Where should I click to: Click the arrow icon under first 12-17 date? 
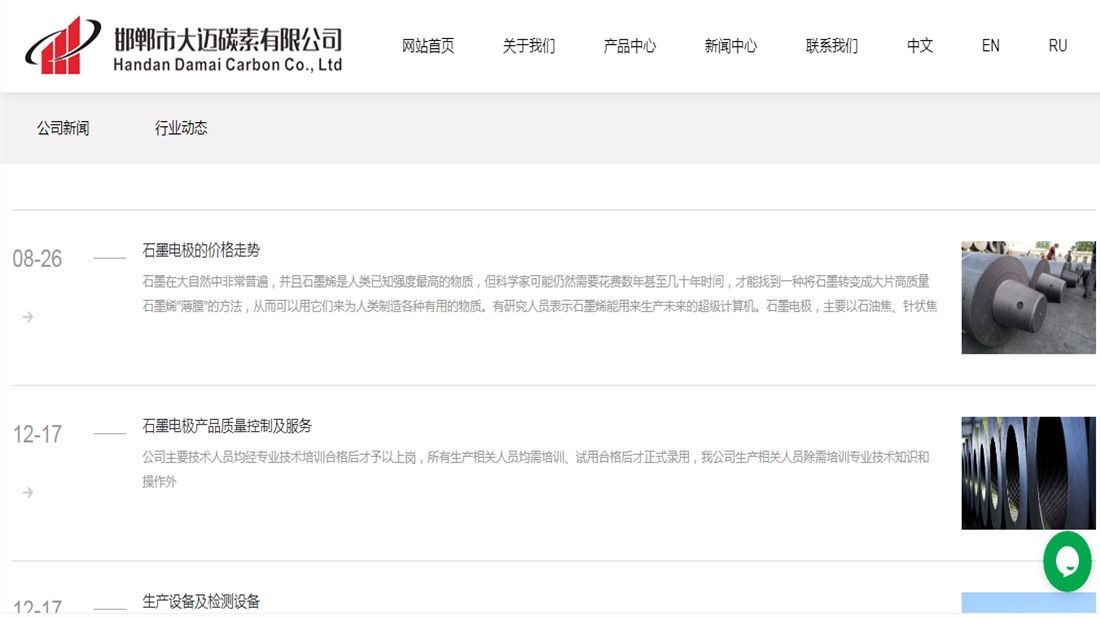27,492
